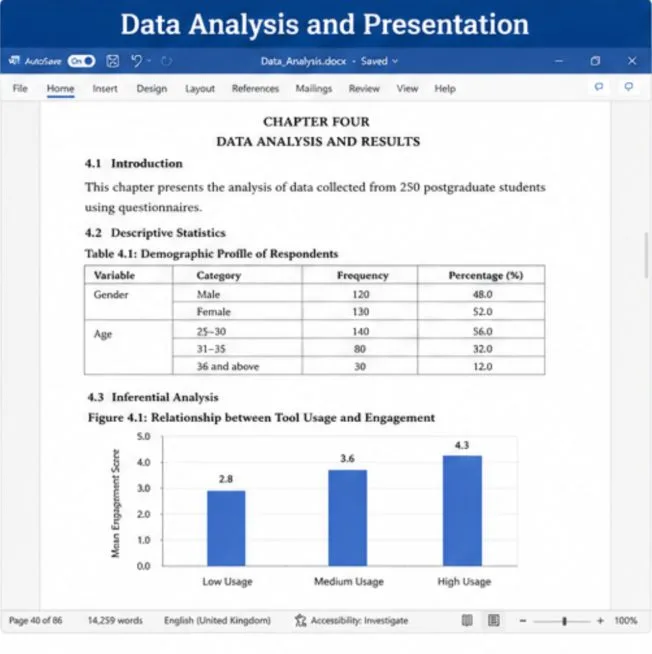
Task: Click the first comment bubble icon in the ribbon
Action: point(599,86)
